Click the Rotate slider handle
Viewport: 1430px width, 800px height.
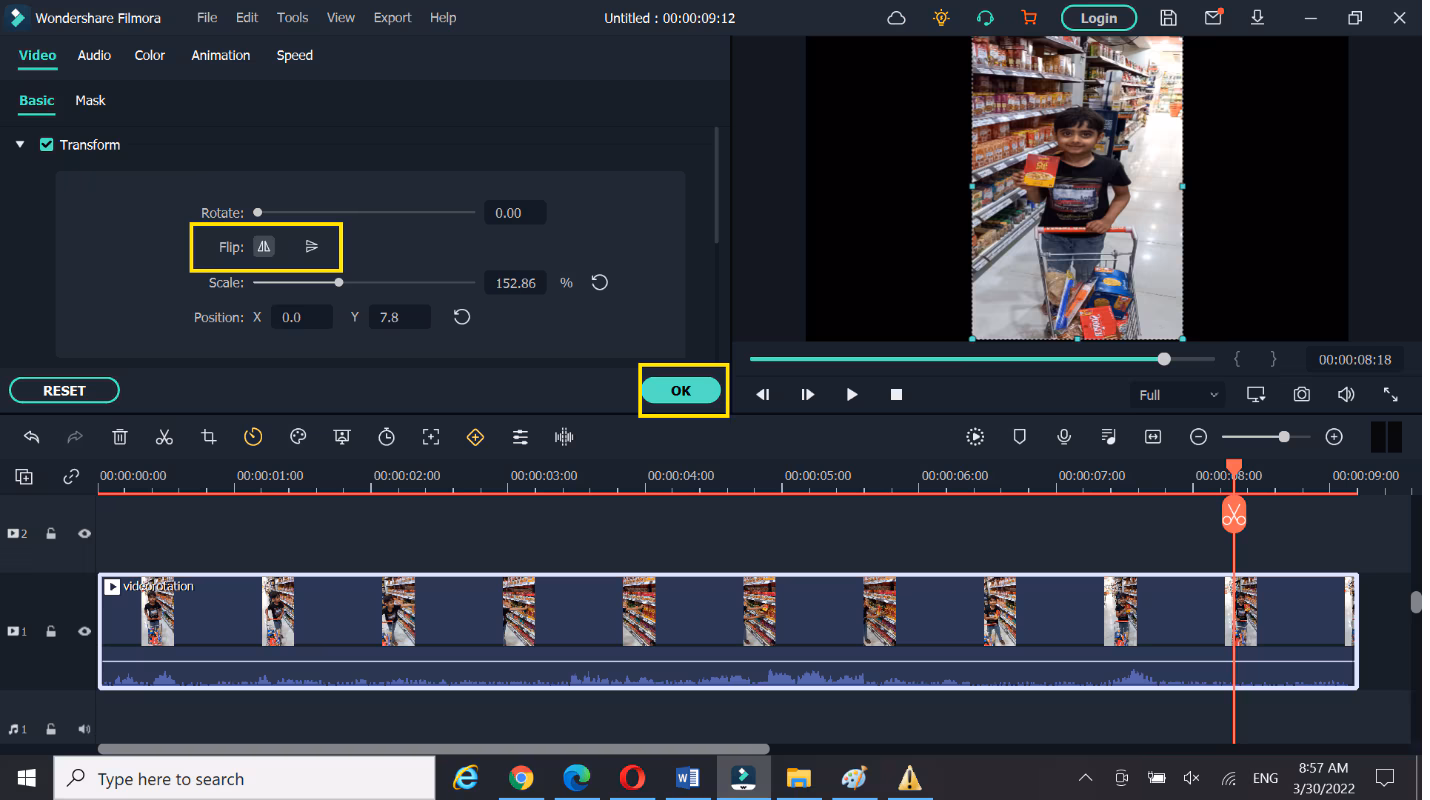(x=258, y=212)
